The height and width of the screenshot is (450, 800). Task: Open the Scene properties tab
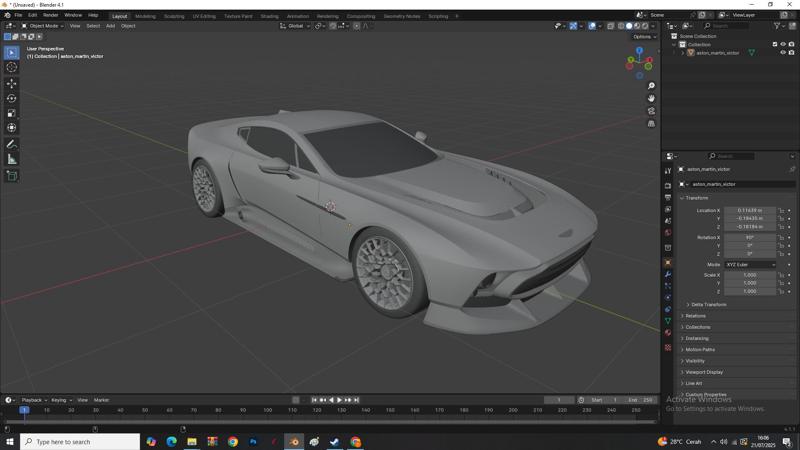click(x=668, y=221)
